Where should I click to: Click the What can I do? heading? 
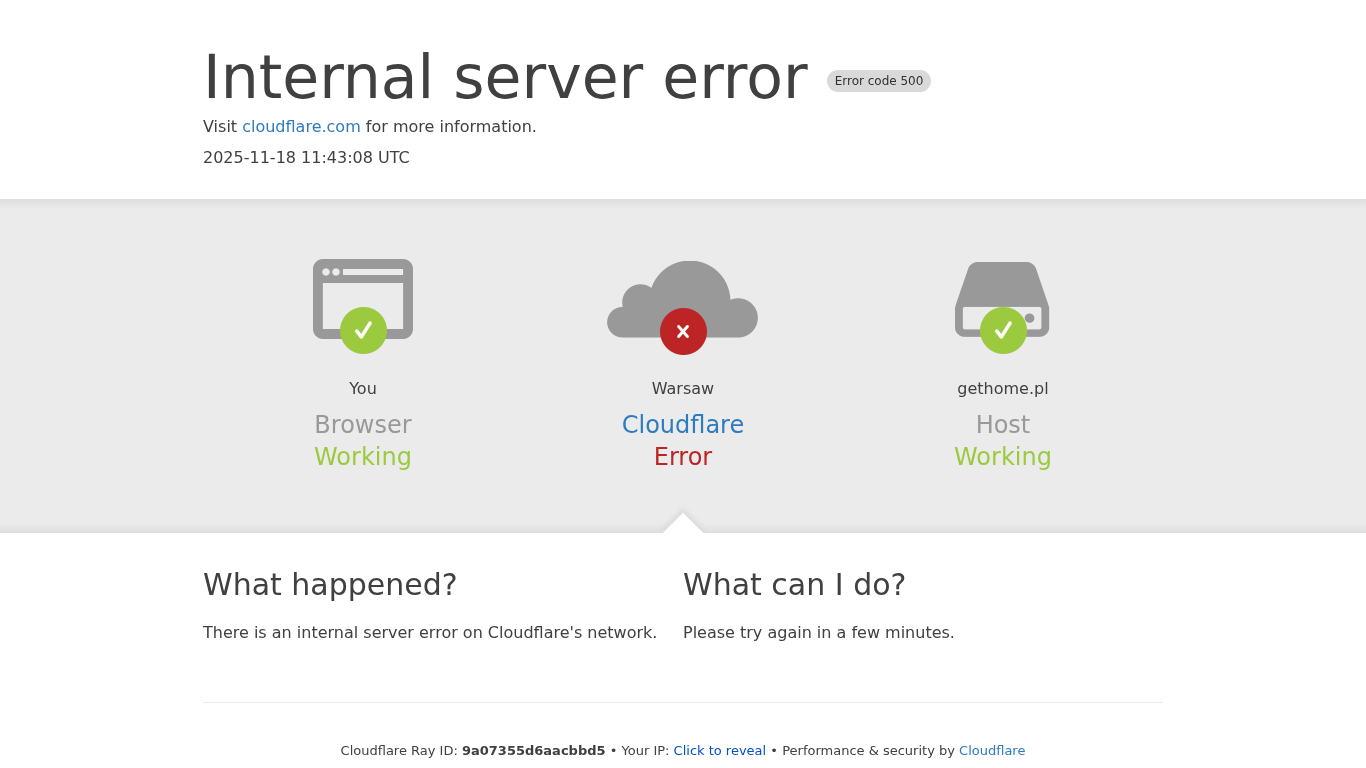(x=794, y=585)
